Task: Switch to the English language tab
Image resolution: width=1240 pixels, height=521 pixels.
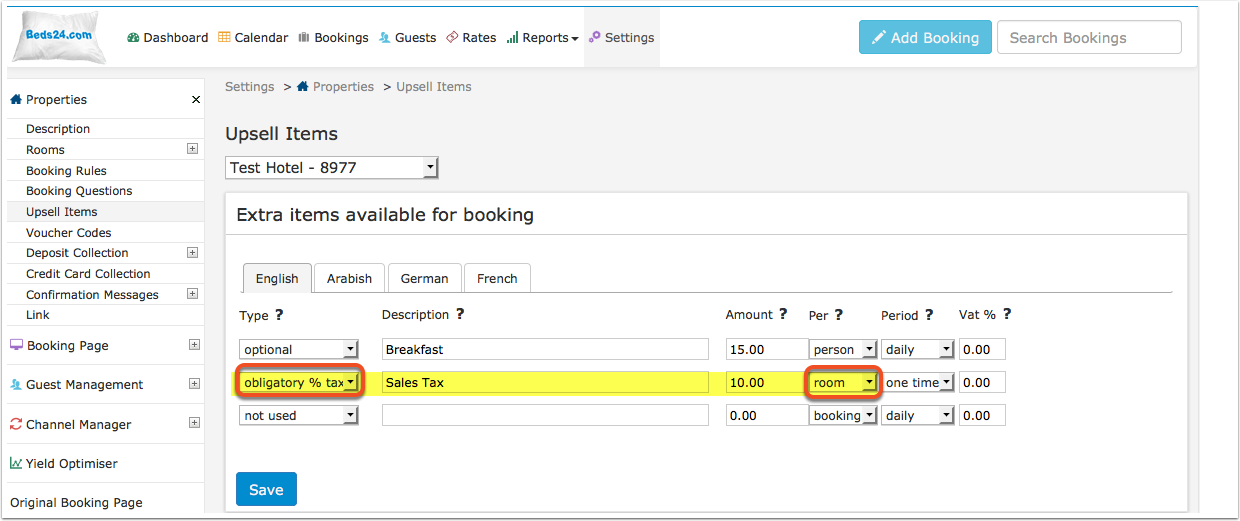Action: tap(277, 278)
